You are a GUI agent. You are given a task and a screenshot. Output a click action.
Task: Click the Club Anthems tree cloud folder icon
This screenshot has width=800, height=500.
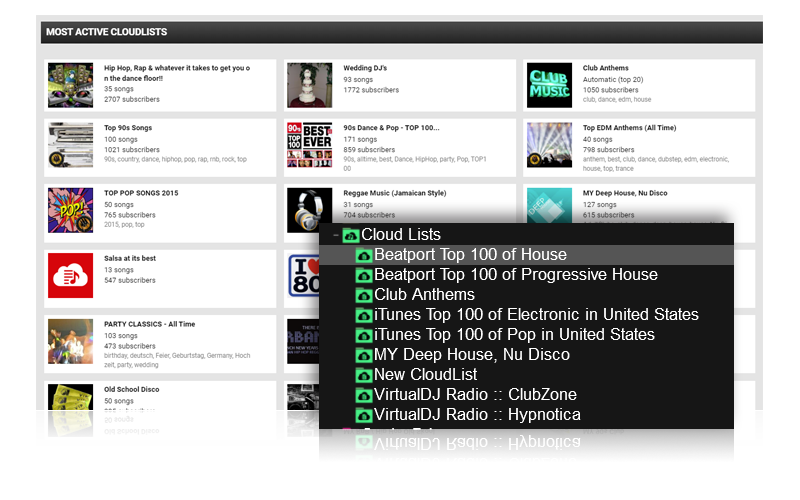(x=364, y=295)
